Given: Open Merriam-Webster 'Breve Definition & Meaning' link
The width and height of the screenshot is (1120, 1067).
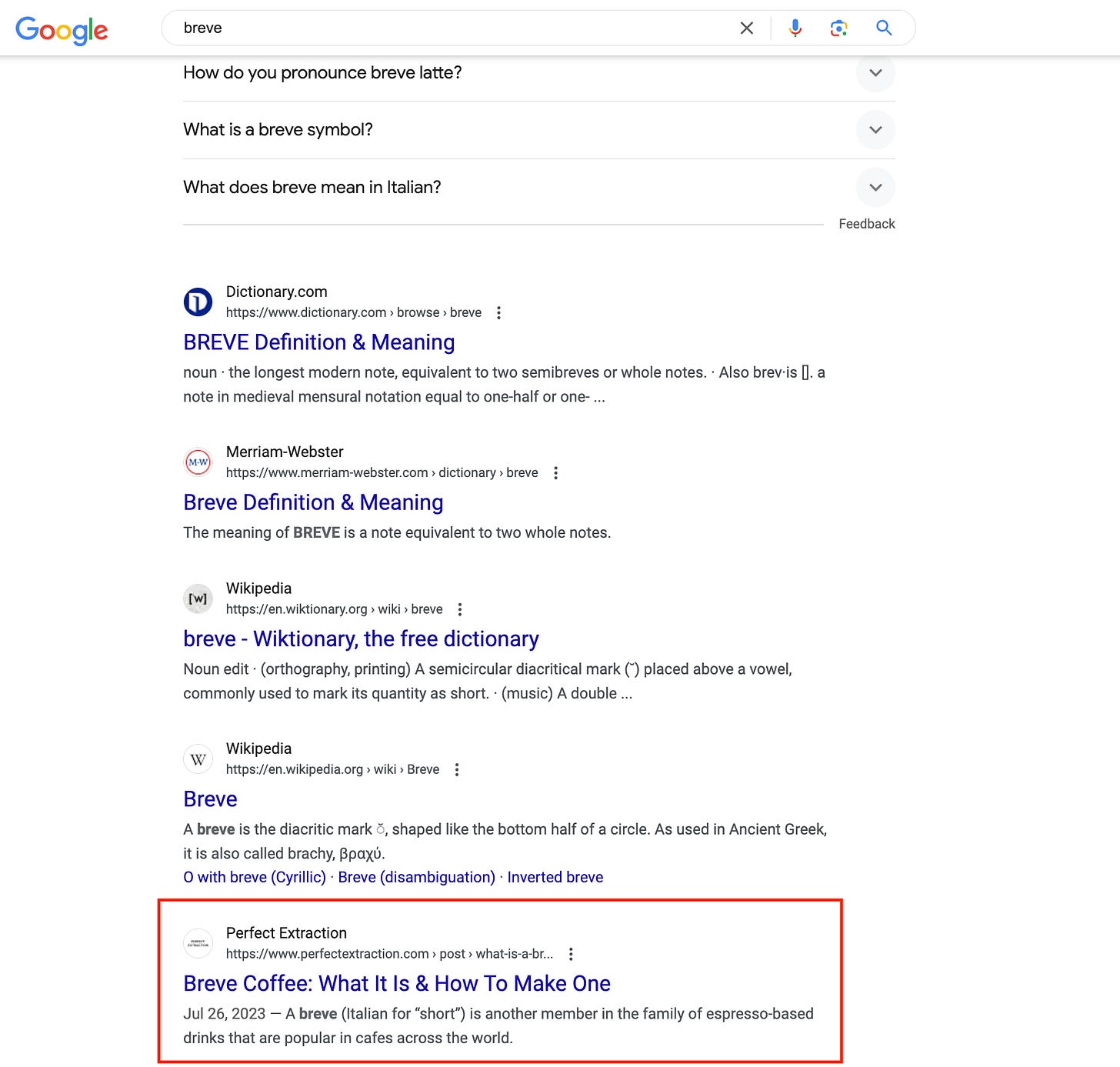Looking at the screenshot, I should (x=313, y=502).
